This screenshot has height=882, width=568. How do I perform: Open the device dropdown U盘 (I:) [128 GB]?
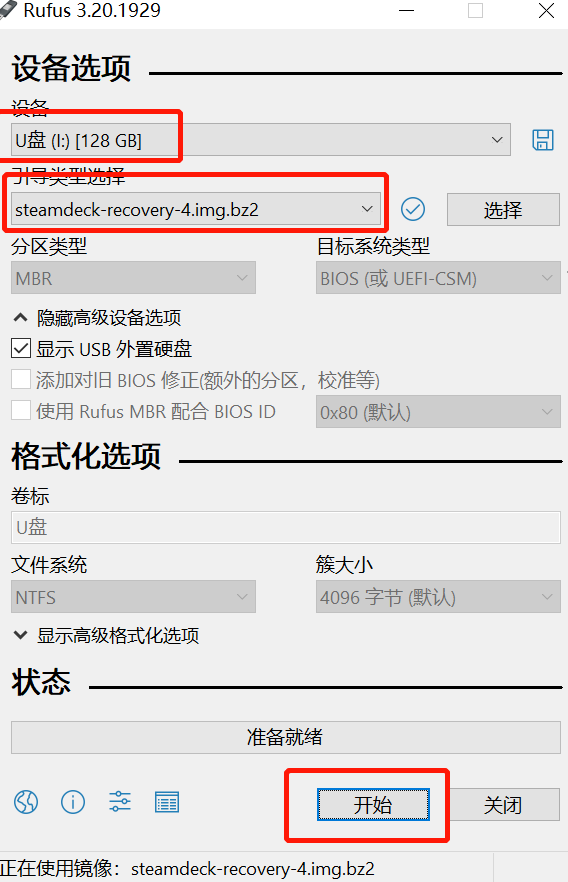[261, 140]
